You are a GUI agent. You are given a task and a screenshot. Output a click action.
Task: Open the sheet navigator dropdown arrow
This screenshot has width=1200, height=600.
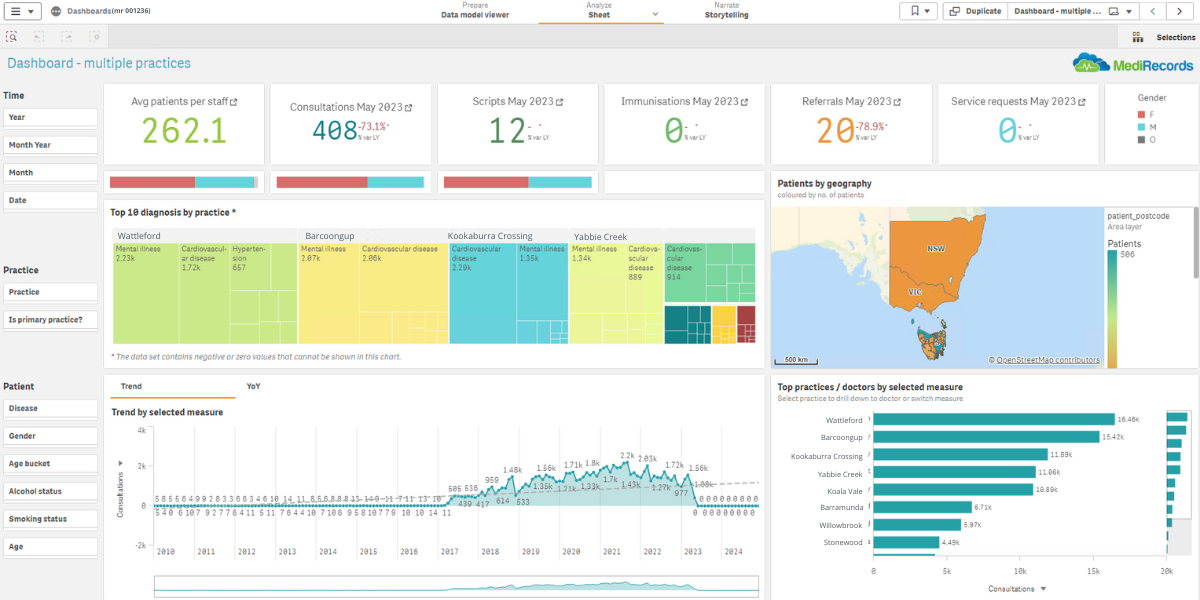click(1129, 11)
